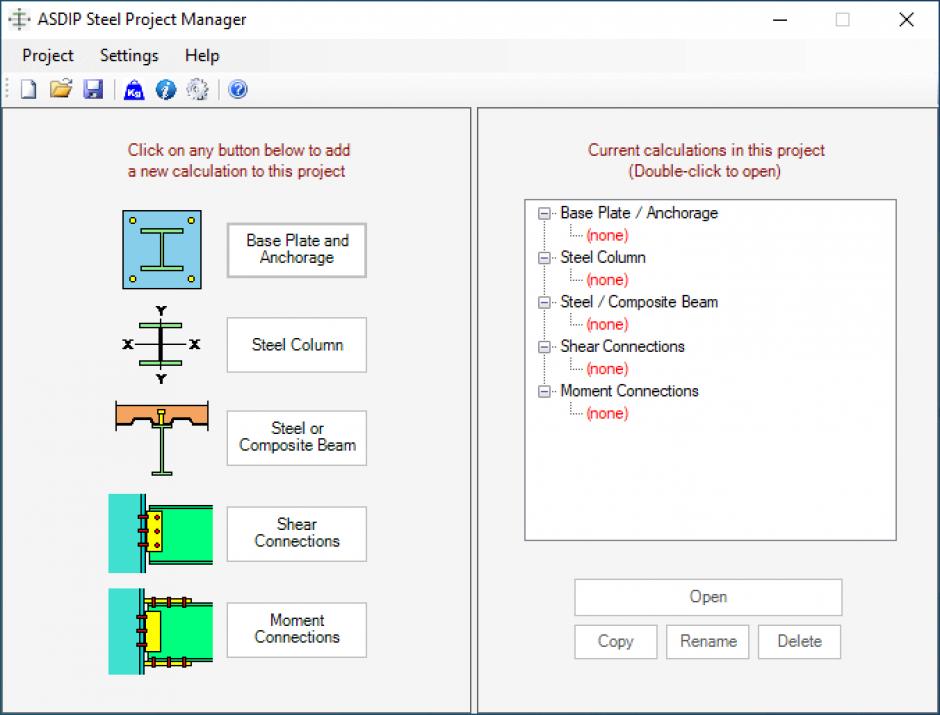Image resolution: width=940 pixels, height=715 pixels.
Task: Select Base Plate / Anchorage in the tree
Action: (639, 213)
